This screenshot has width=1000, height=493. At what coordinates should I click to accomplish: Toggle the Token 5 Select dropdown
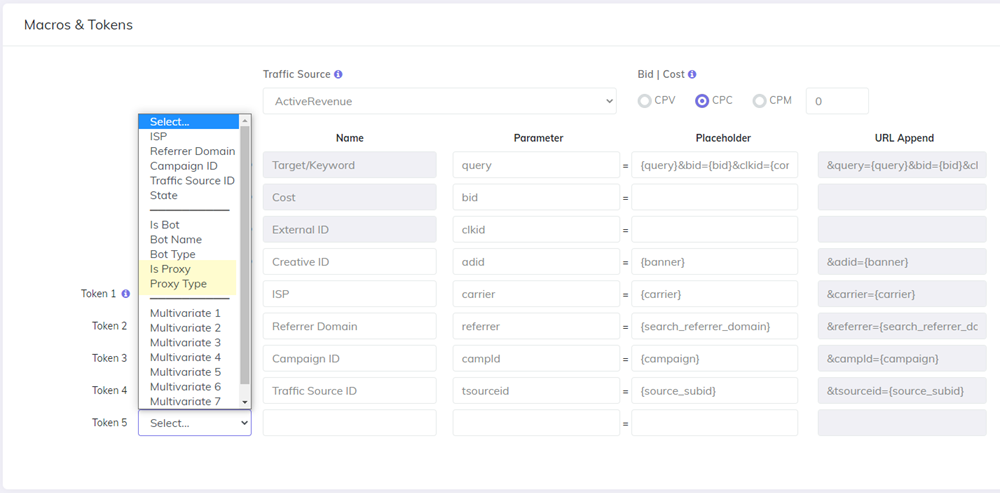(x=194, y=423)
